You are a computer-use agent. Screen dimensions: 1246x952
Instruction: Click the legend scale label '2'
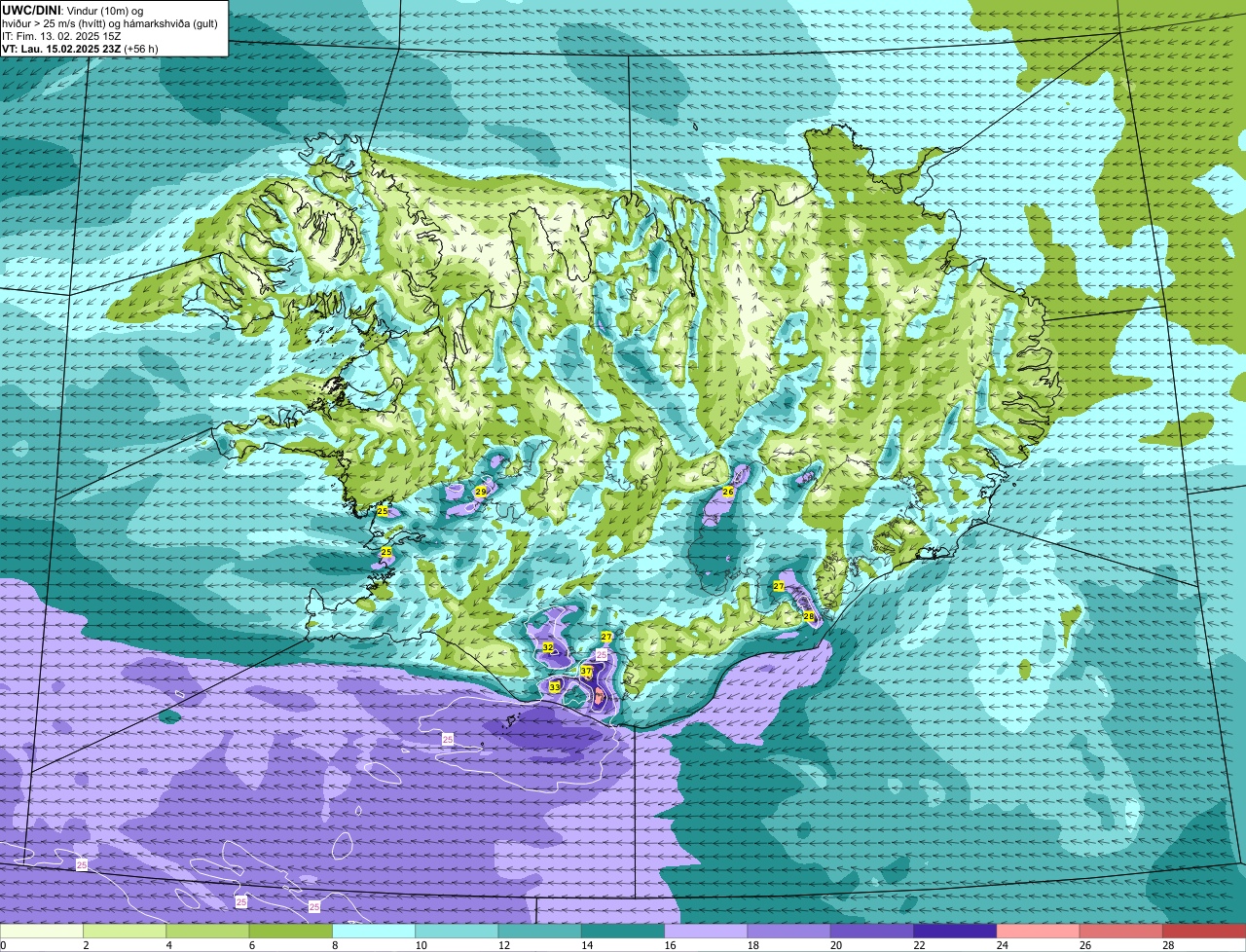86,945
